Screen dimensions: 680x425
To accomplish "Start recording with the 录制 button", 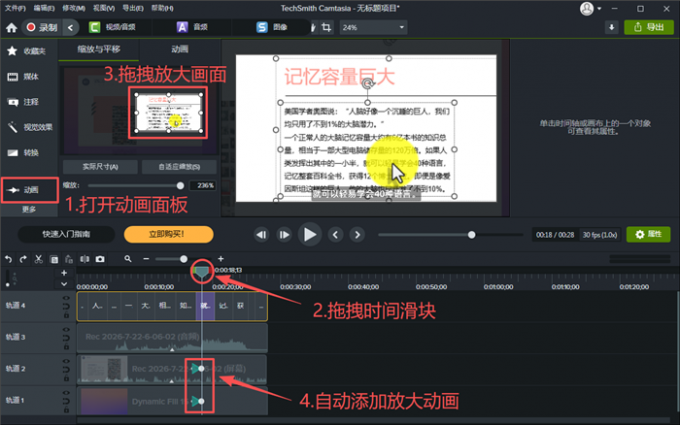I will (x=42, y=27).
